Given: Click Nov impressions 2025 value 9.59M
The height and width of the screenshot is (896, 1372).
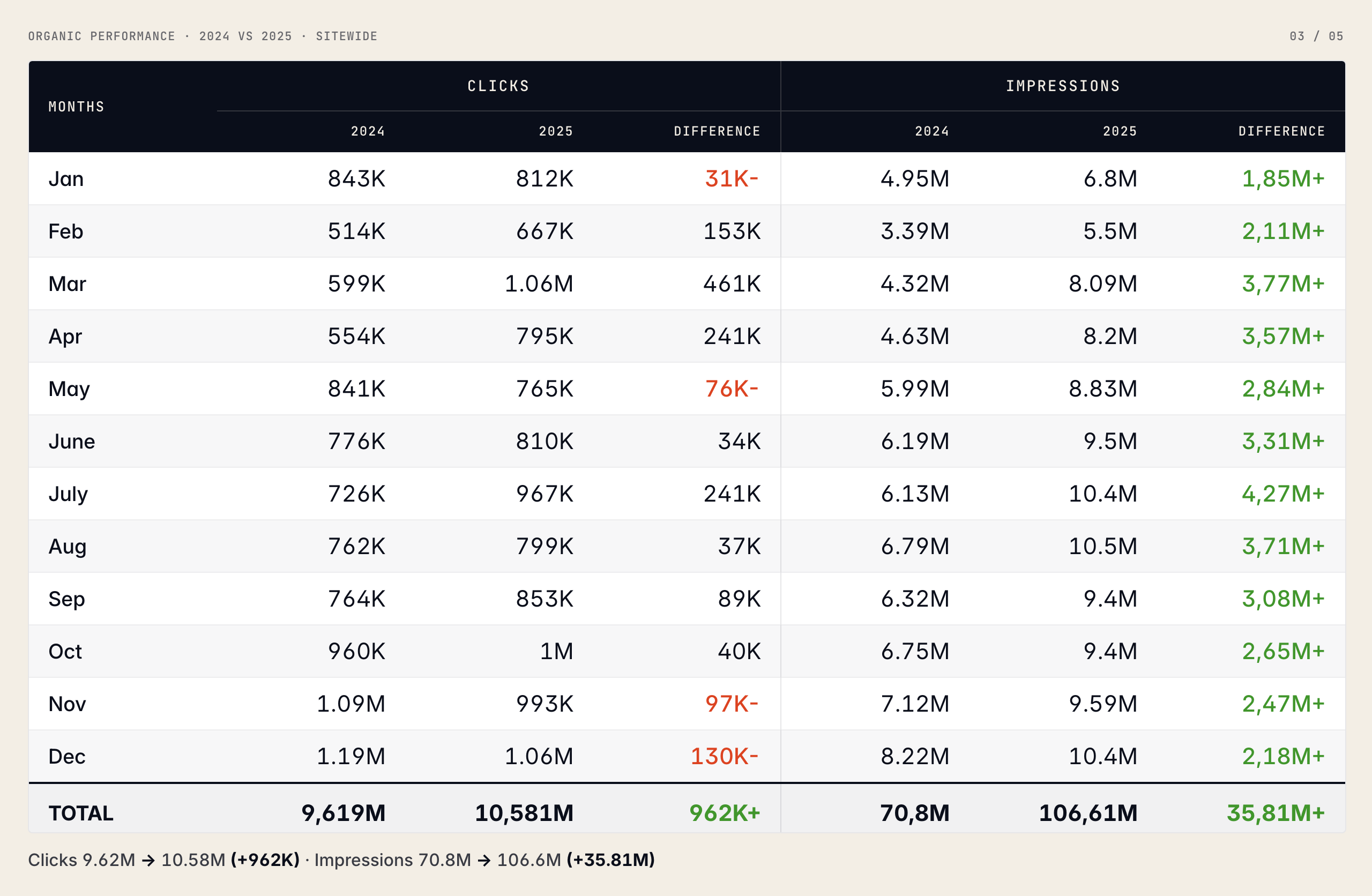Looking at the screenshot, I should click(x=1103, y=704).
